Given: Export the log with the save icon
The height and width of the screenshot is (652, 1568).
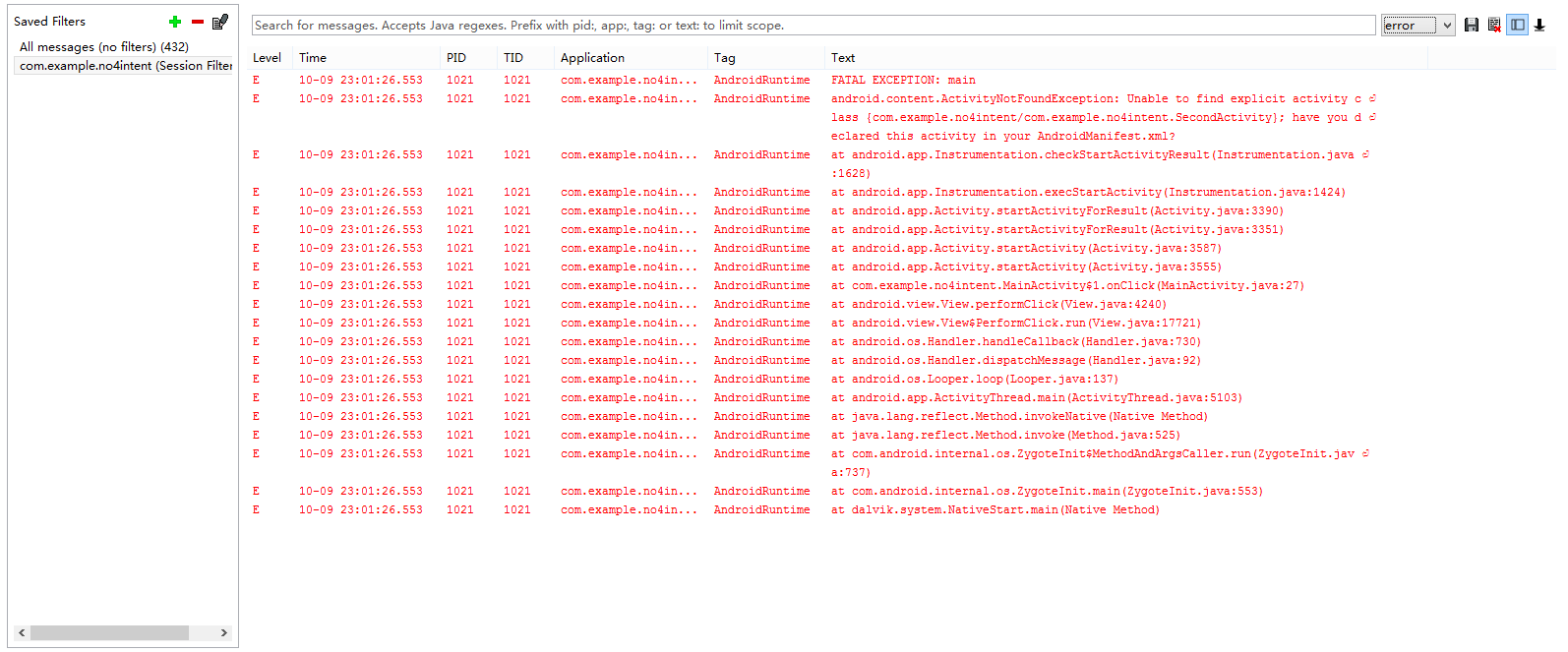Looking at the screenshot, I should pyautogui.click(x=1472, y=26).
